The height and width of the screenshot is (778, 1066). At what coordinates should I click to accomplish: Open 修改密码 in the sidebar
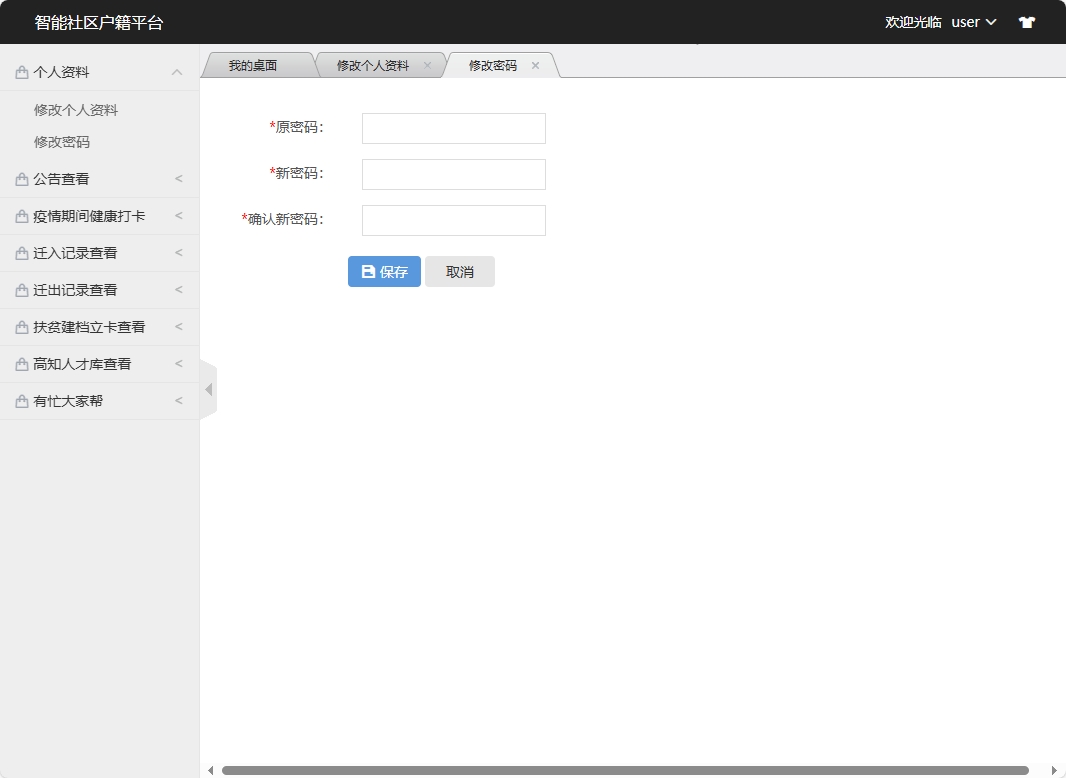pyautogui.click(x=62, y=142)
